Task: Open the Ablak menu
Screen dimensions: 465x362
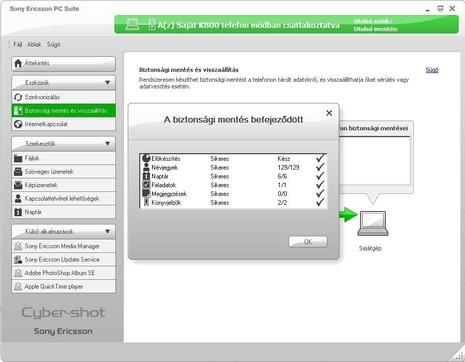Action: click(x=34, y=44)
